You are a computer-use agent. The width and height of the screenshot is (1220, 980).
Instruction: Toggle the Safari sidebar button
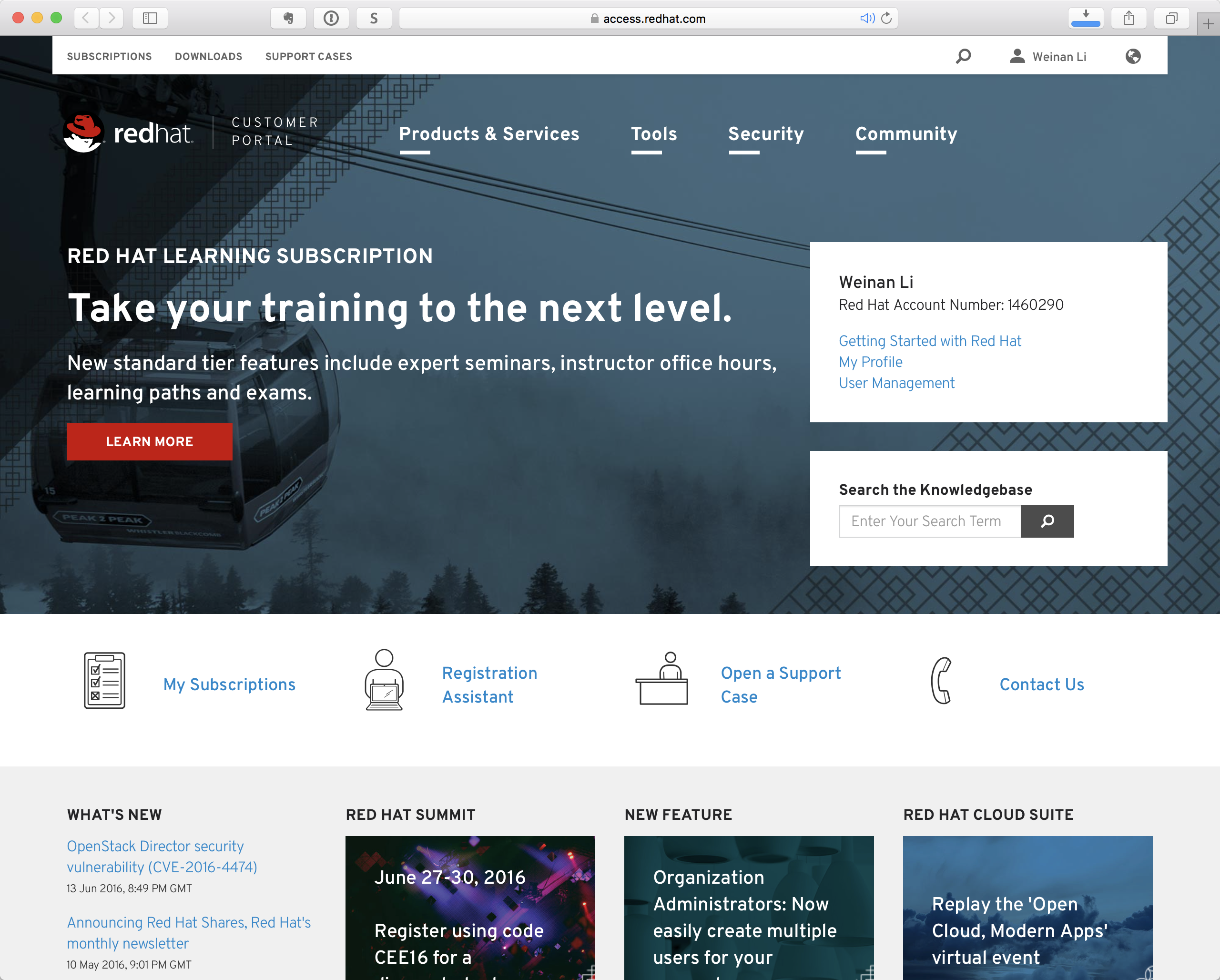150,18
